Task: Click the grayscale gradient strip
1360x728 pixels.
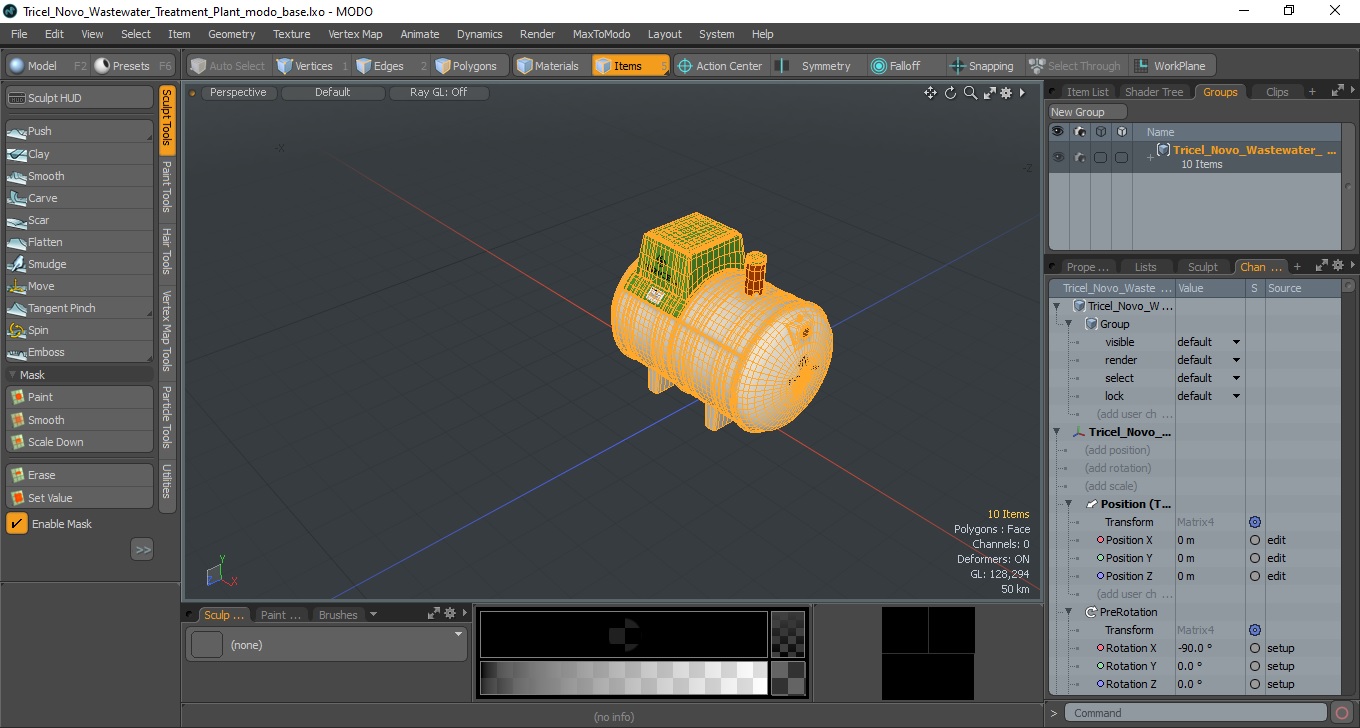Action: [x=623, y=678]
